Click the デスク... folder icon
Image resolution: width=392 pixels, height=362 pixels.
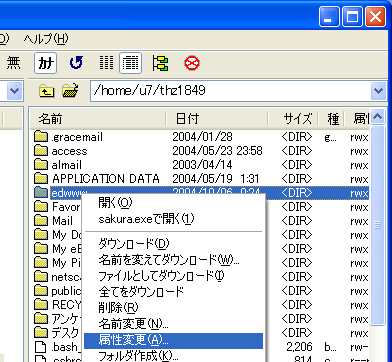click(x=41, y=333)
